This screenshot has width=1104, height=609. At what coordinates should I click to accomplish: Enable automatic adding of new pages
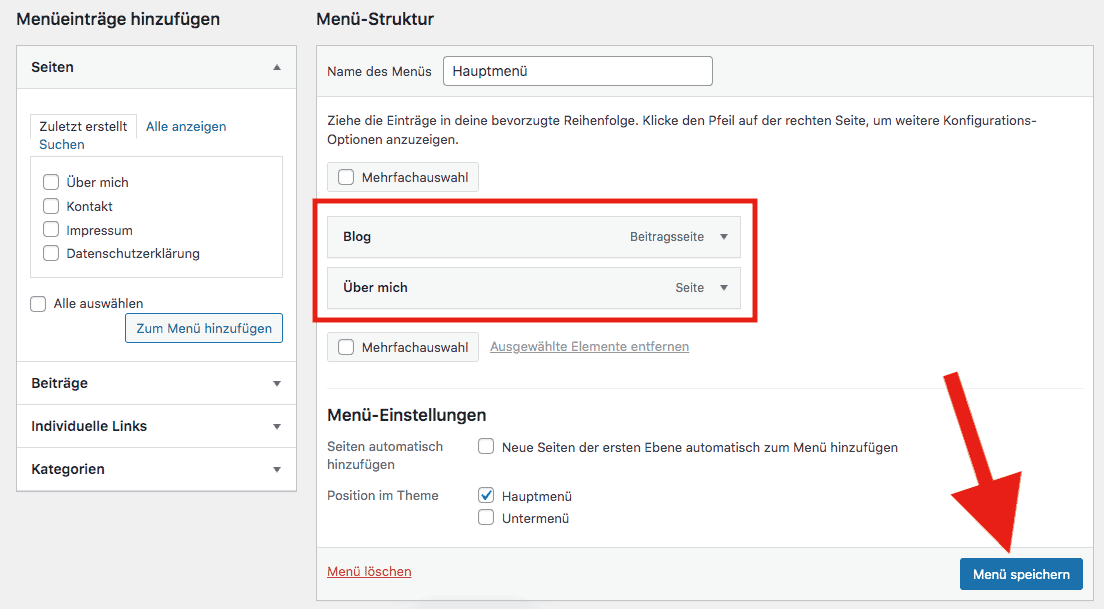(x=486, y=447)
